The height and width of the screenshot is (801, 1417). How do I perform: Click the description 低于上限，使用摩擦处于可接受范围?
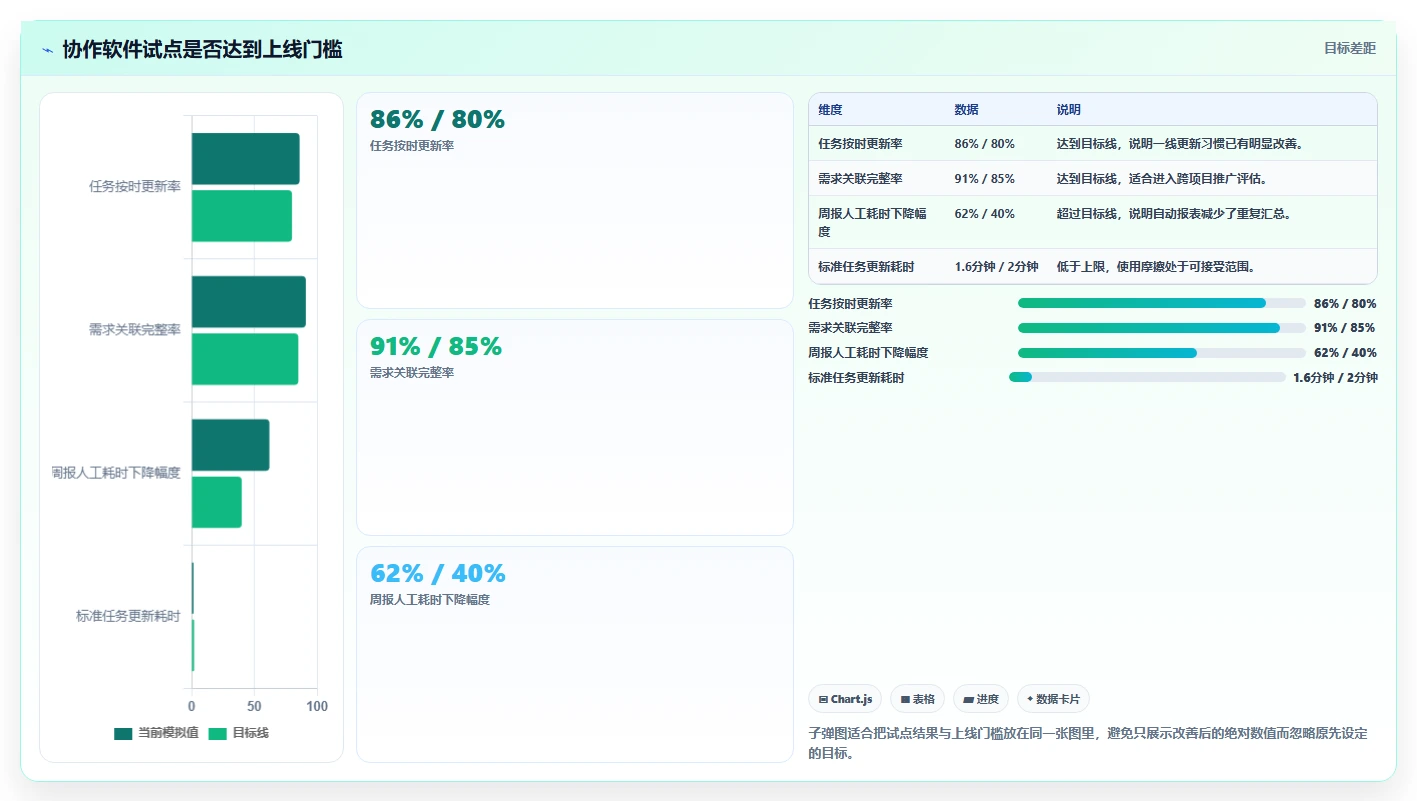(1156, 267)
